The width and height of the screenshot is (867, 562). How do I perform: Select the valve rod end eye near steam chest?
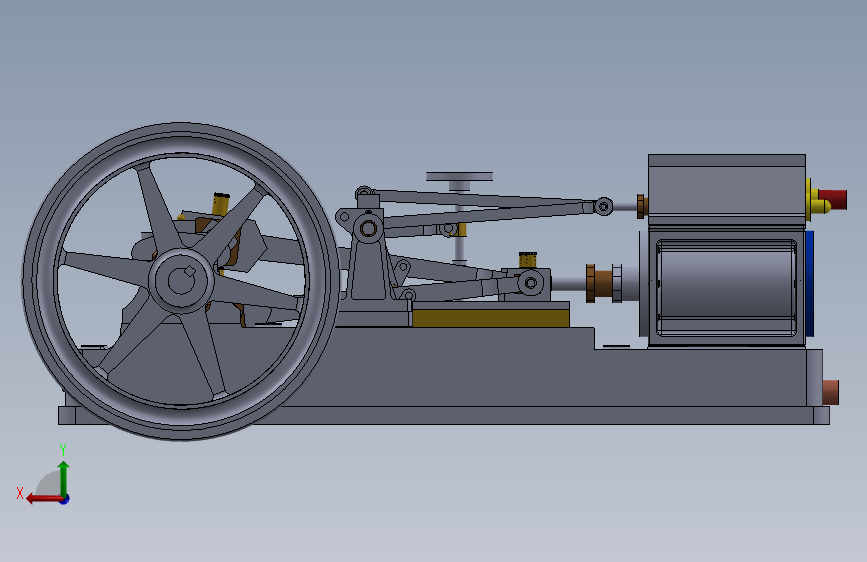pos(603,207)
